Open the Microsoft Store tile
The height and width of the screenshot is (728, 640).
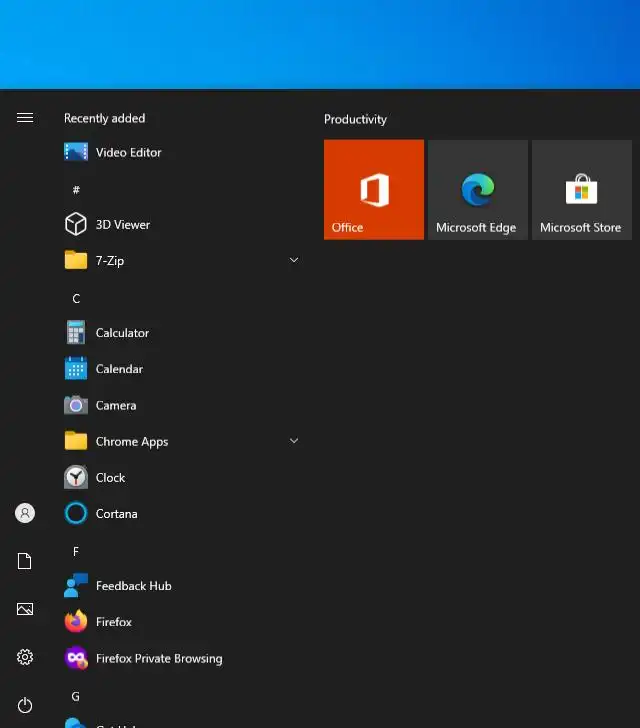582,190
